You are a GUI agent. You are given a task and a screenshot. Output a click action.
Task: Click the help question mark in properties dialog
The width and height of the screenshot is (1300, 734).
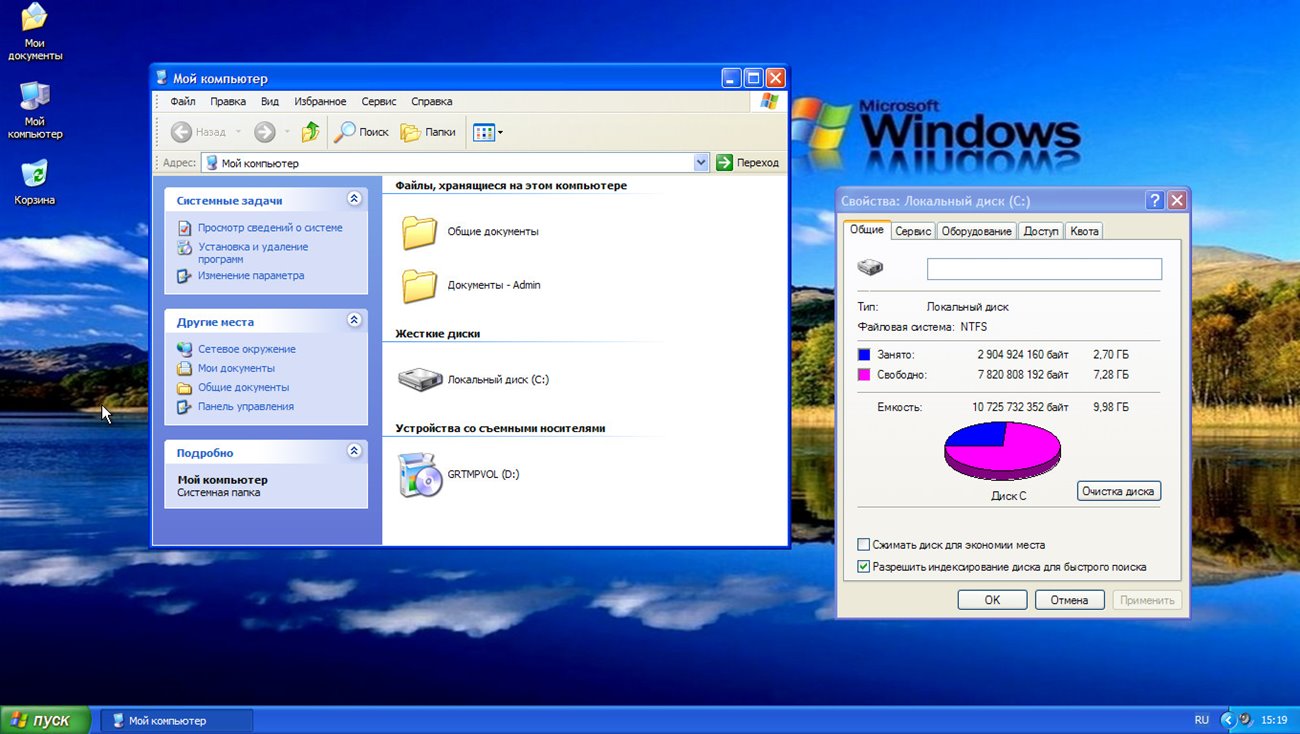point(1155,200)
